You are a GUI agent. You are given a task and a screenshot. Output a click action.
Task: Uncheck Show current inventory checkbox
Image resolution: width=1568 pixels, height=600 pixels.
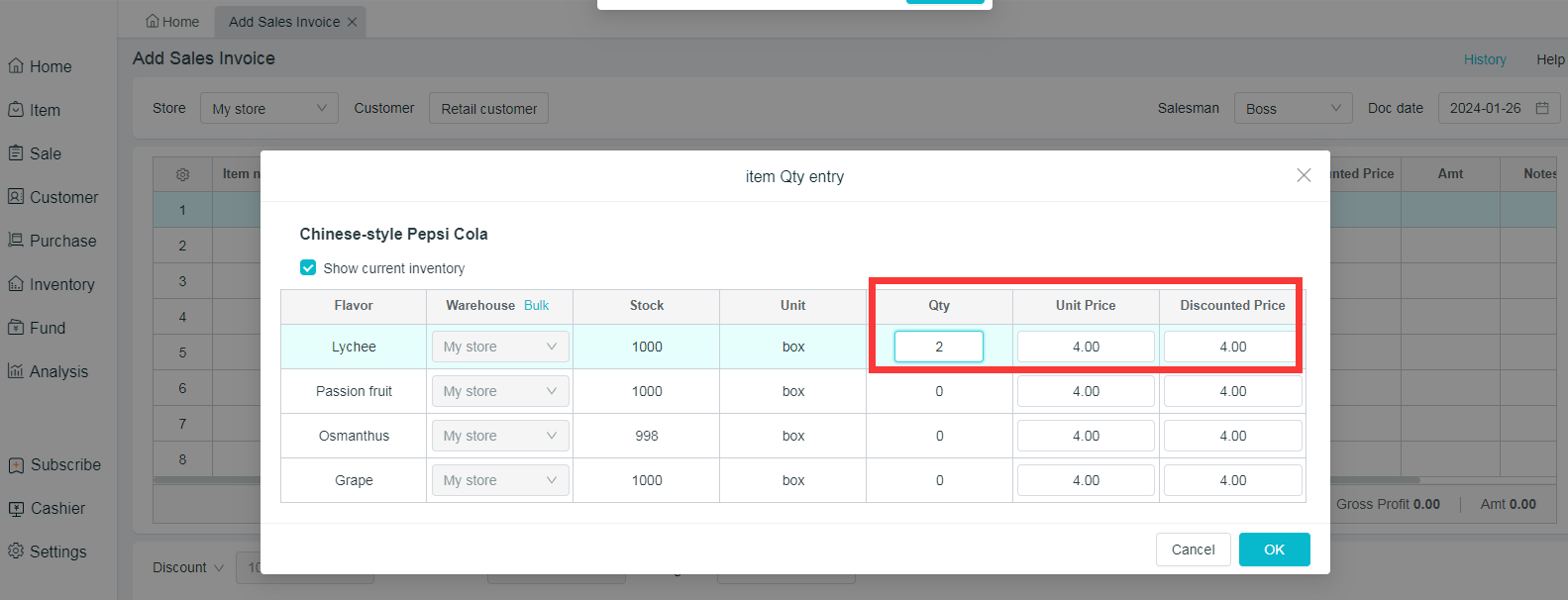click(x=308, y=268)
